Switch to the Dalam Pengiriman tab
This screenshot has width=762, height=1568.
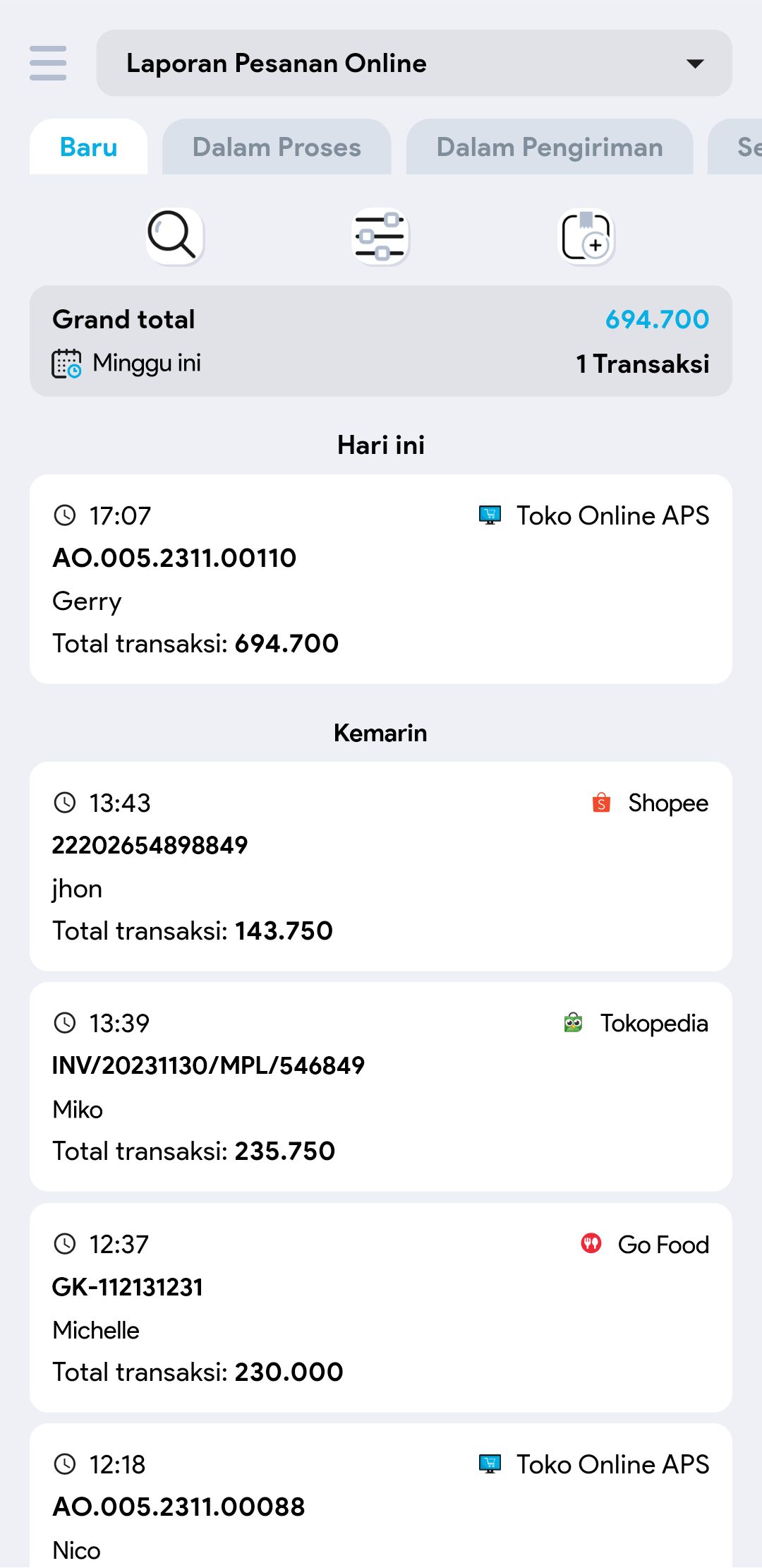coord(549,147)
